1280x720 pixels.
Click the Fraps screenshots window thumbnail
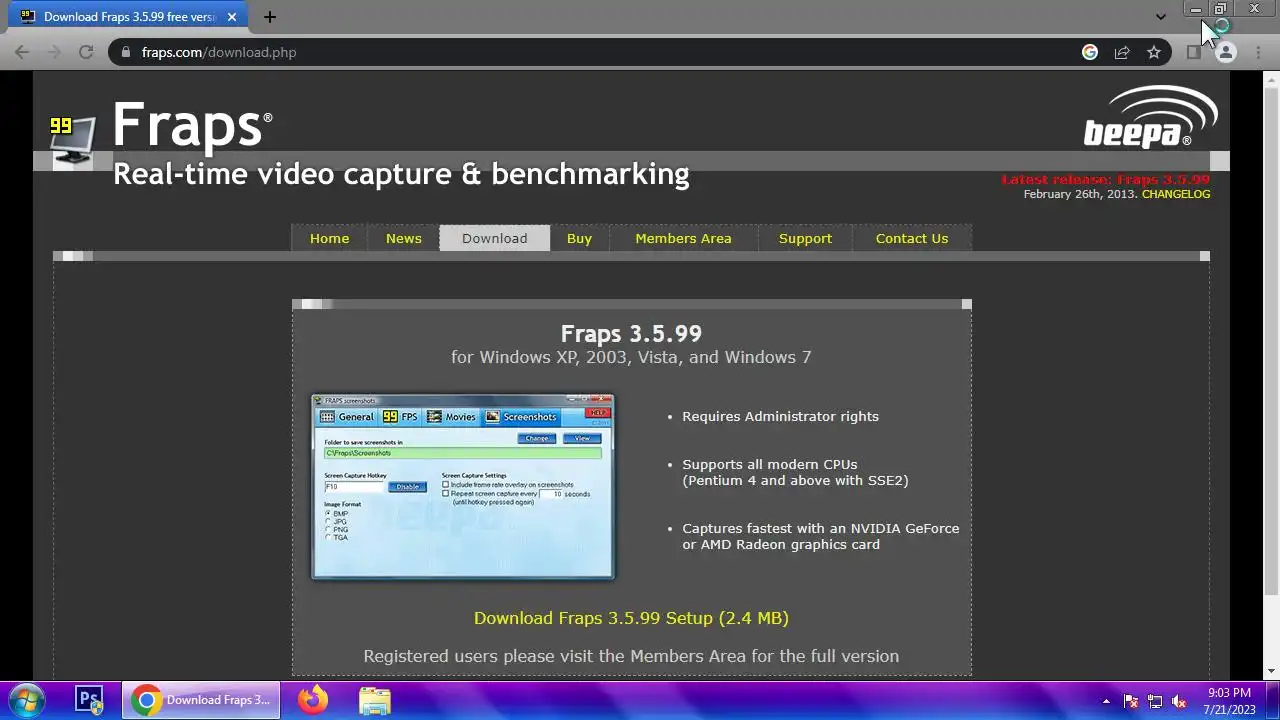462,486
